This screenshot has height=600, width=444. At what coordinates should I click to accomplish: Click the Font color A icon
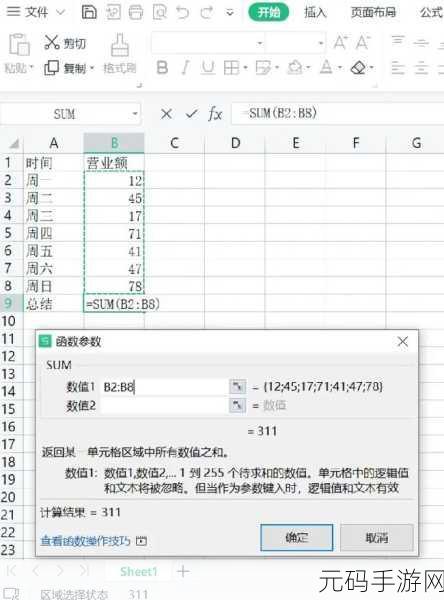pyautogui.click(x=326, y=68)
